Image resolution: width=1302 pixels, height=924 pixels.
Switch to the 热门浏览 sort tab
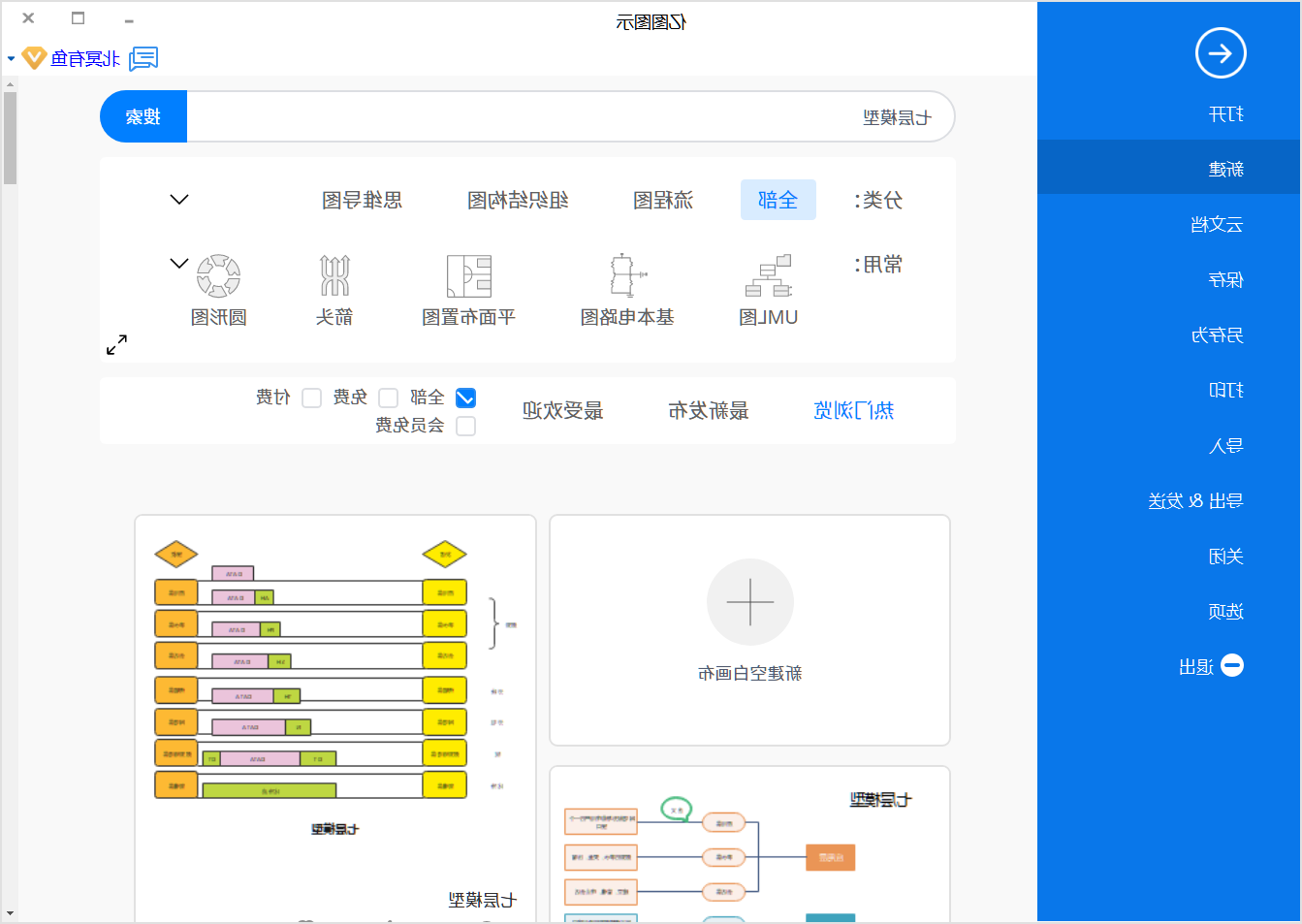click(x=854, y=410)
